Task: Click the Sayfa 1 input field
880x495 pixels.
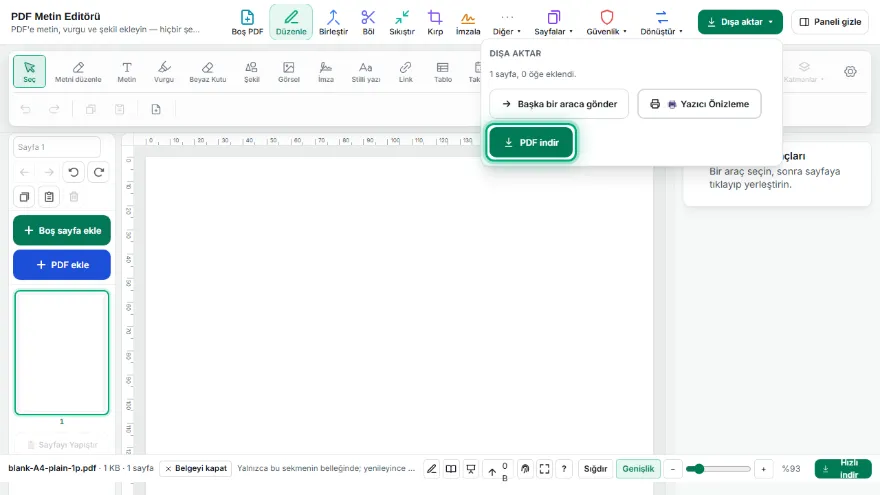Action: point(57,147)
